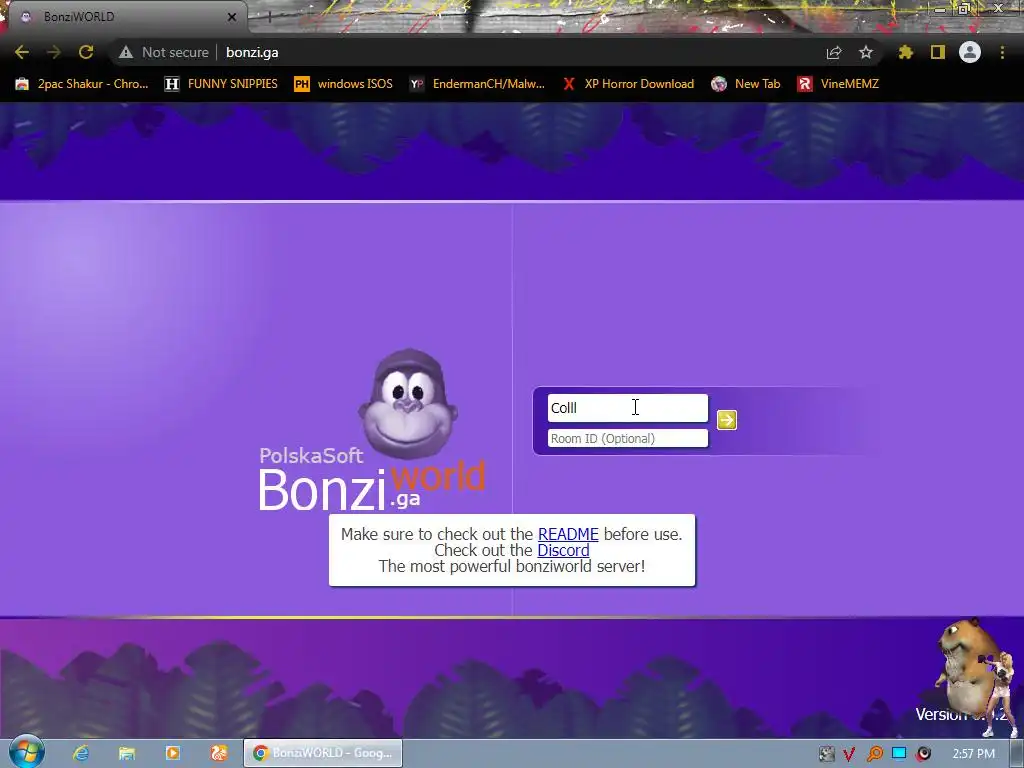Click the browser forward arrow
The image size is (1024, 768).
[x=54, y=52]
